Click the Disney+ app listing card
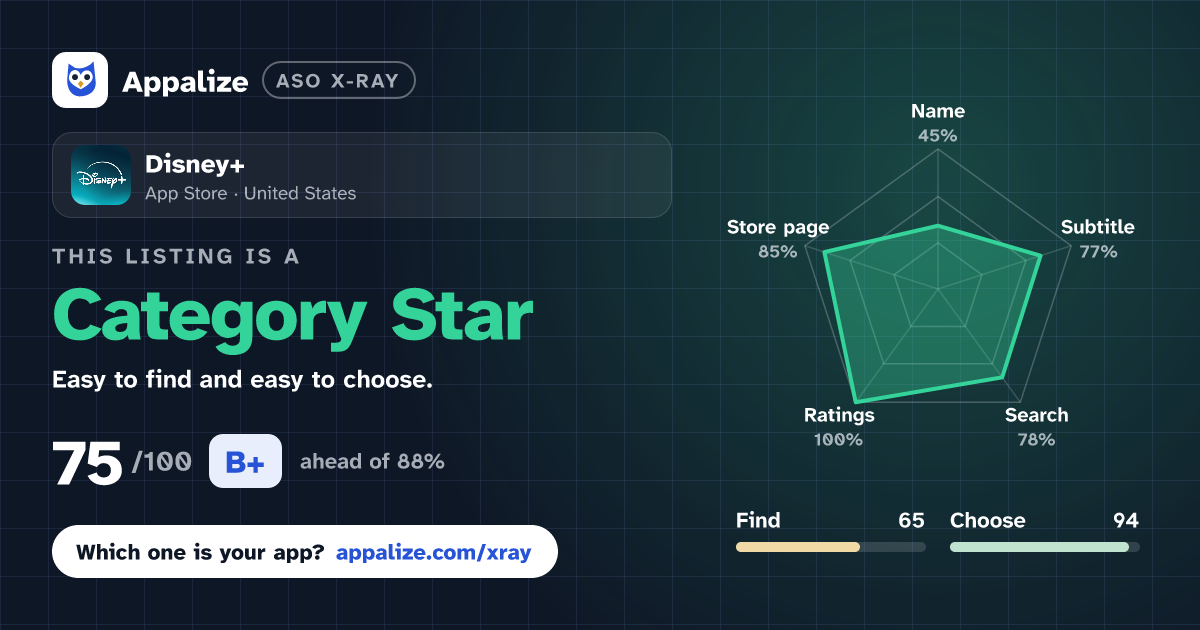The image size is (1200, 630). click(361, 175)
